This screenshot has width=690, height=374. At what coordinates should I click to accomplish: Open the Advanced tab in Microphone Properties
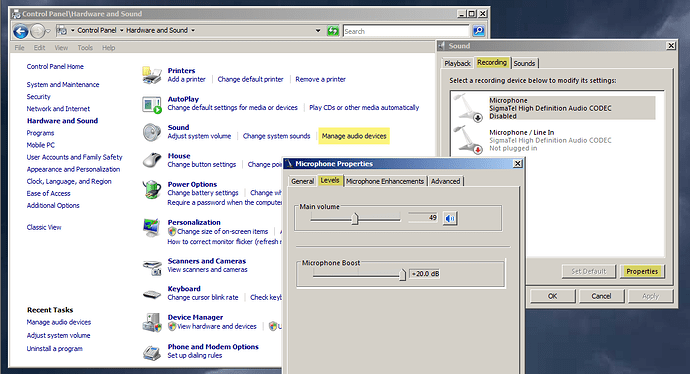445,181
